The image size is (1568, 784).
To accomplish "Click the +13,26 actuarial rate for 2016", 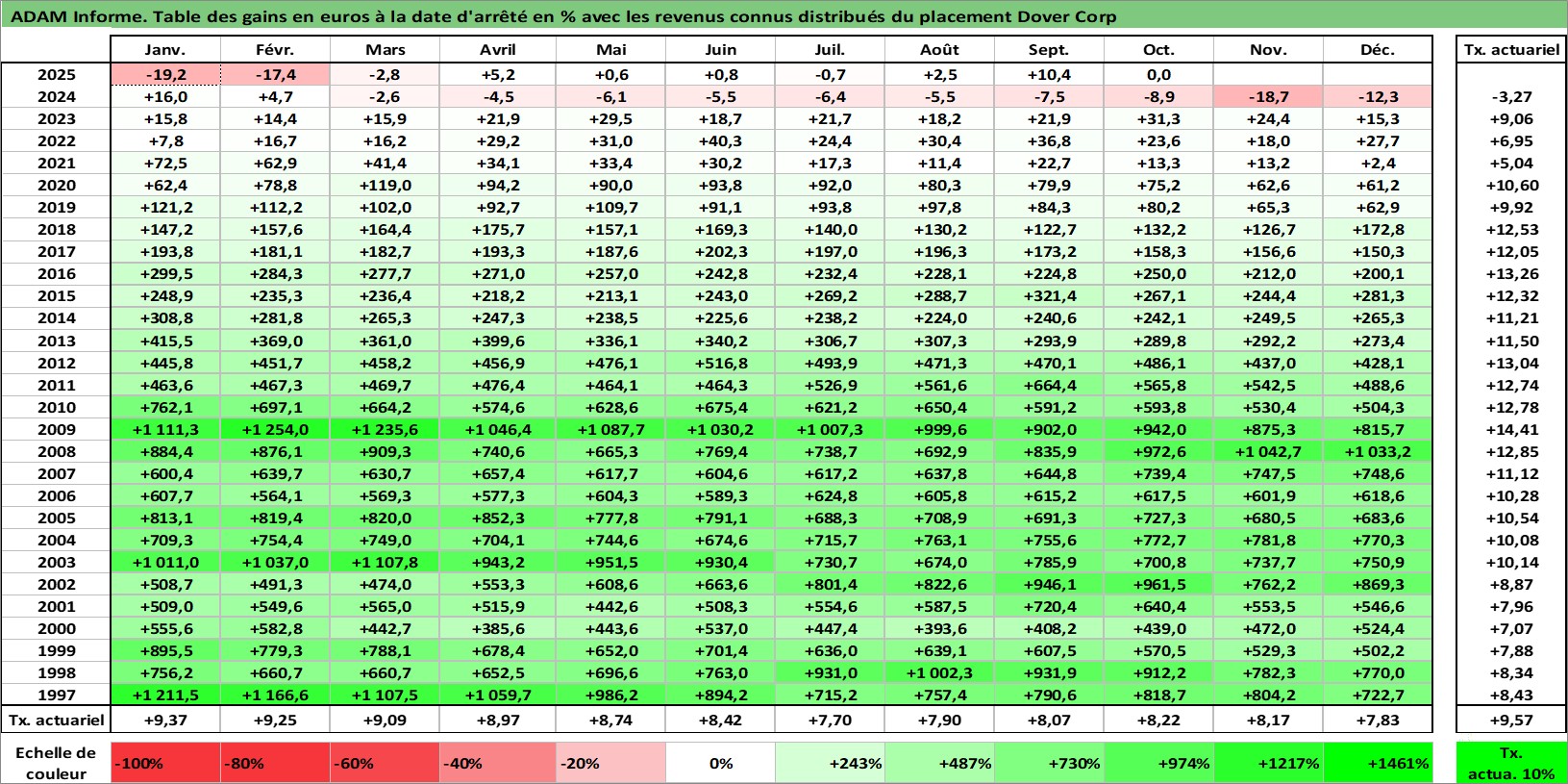I will click(x=1511, y=274).
